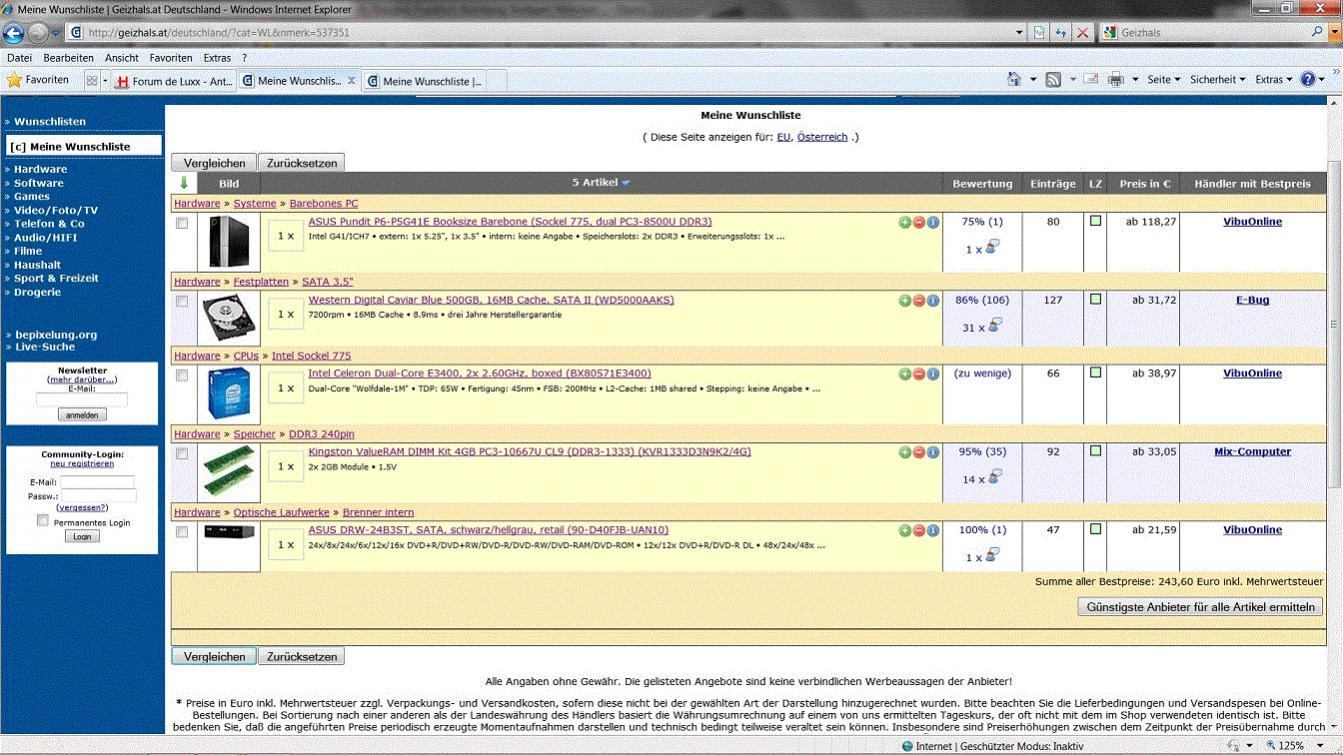Click the read mail icon in command bar
This screenshot has width=1343, height=755.
(x=1091, y=80)
